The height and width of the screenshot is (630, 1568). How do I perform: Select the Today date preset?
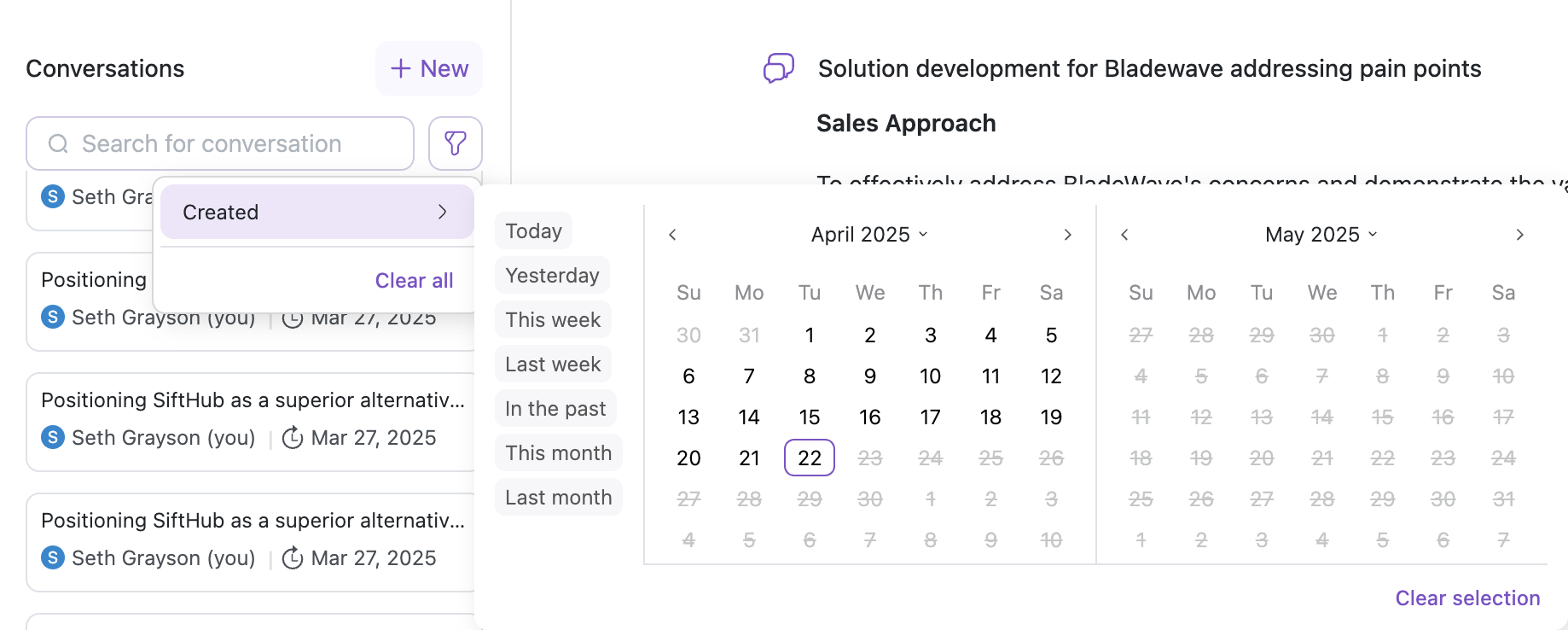533,230
